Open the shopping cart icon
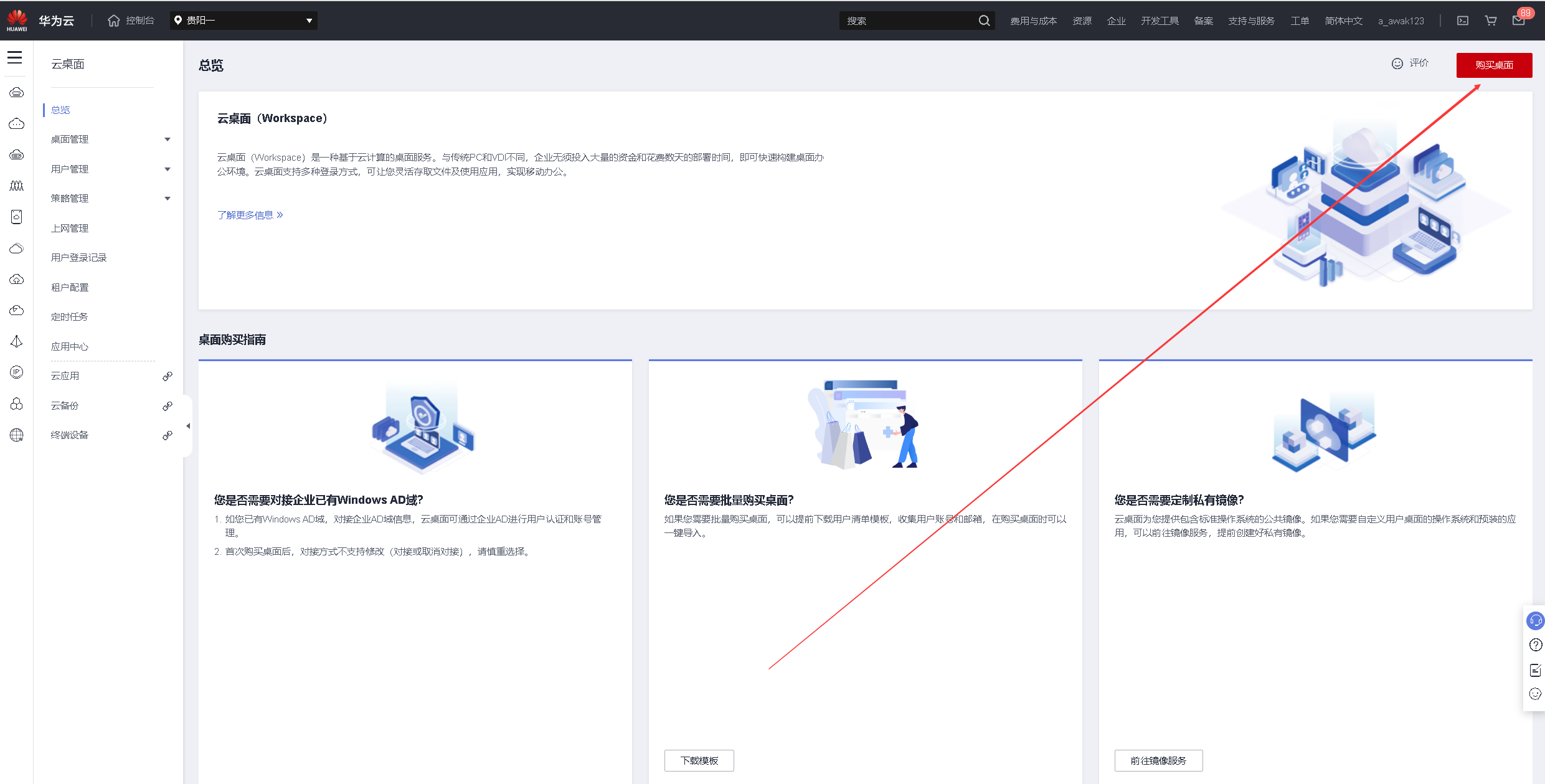The width and height of the screenshot is (1545, 784). point(1491,21)
